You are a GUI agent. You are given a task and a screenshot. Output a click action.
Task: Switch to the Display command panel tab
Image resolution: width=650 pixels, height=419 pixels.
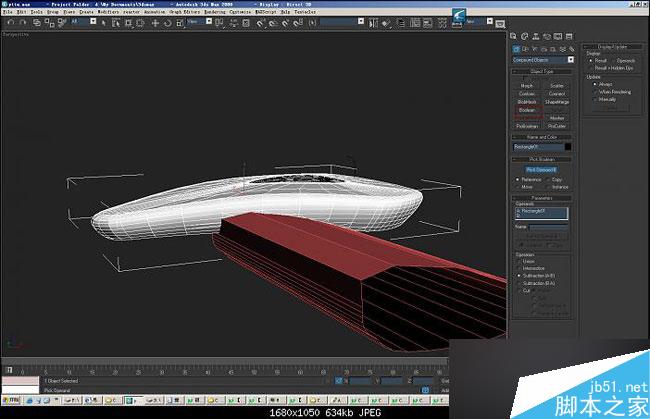[x=558, y=36]
